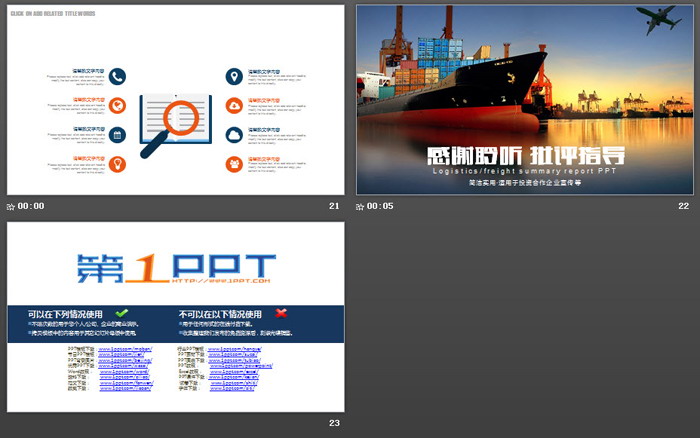Viewport: 700px width, 438px height.
Task: Click the orange lightbulb icon on slide 21
Action: click(x=117, y=163)
